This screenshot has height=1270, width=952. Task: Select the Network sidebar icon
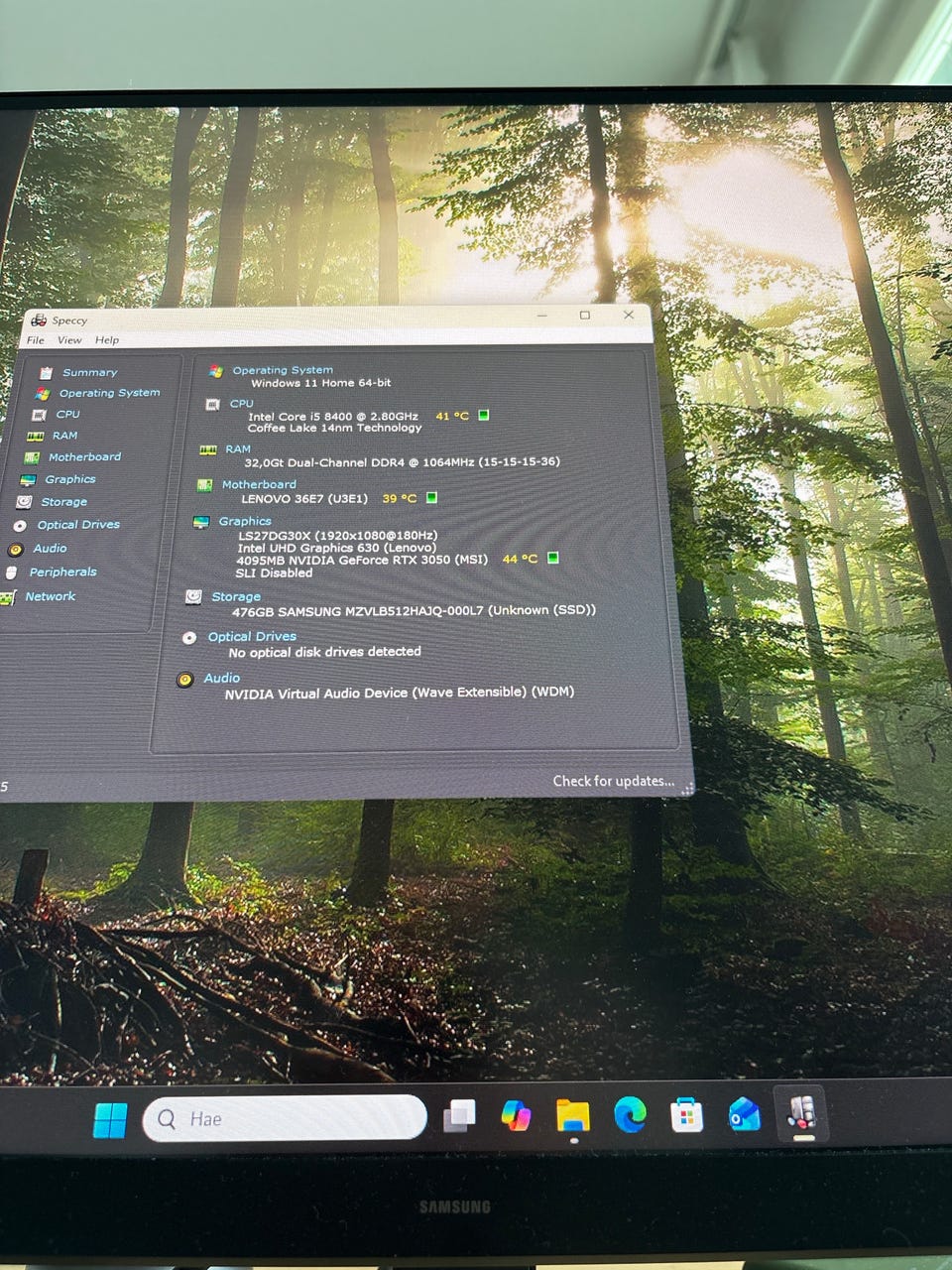[x=7, y=598]
